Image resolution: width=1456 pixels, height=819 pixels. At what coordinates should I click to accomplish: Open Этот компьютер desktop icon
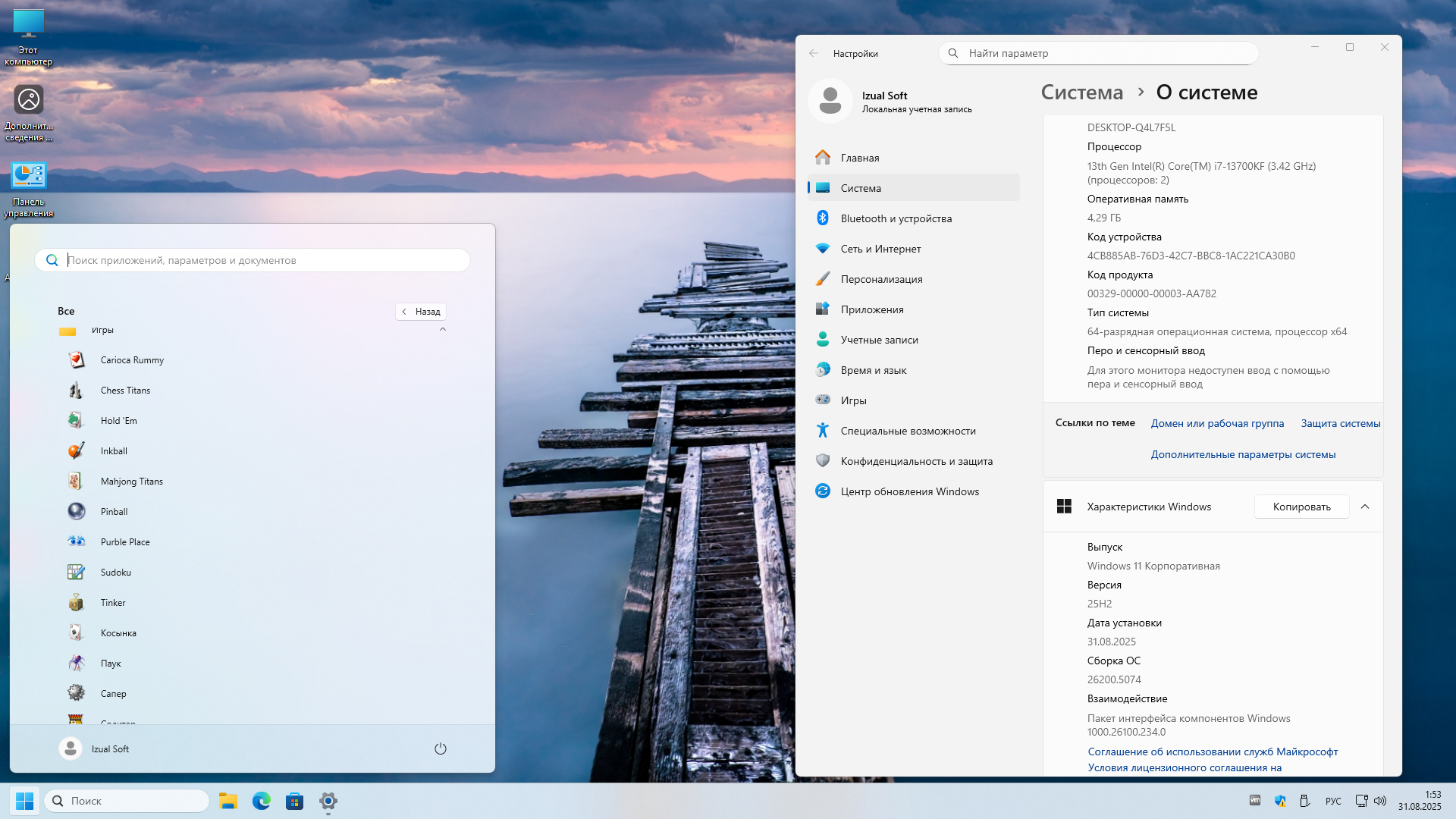point(28,37)
